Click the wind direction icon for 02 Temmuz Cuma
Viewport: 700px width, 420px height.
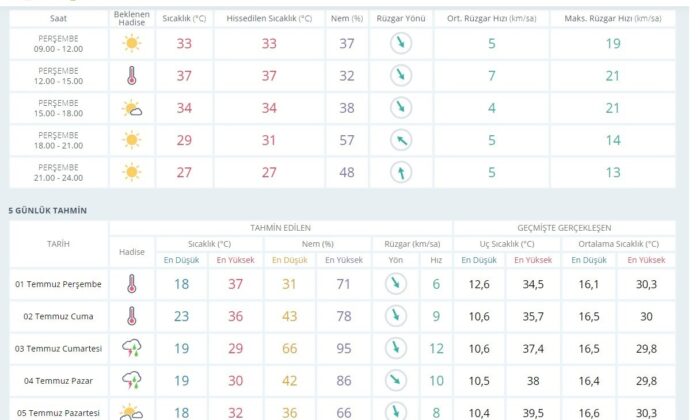[x=396, y=316]
